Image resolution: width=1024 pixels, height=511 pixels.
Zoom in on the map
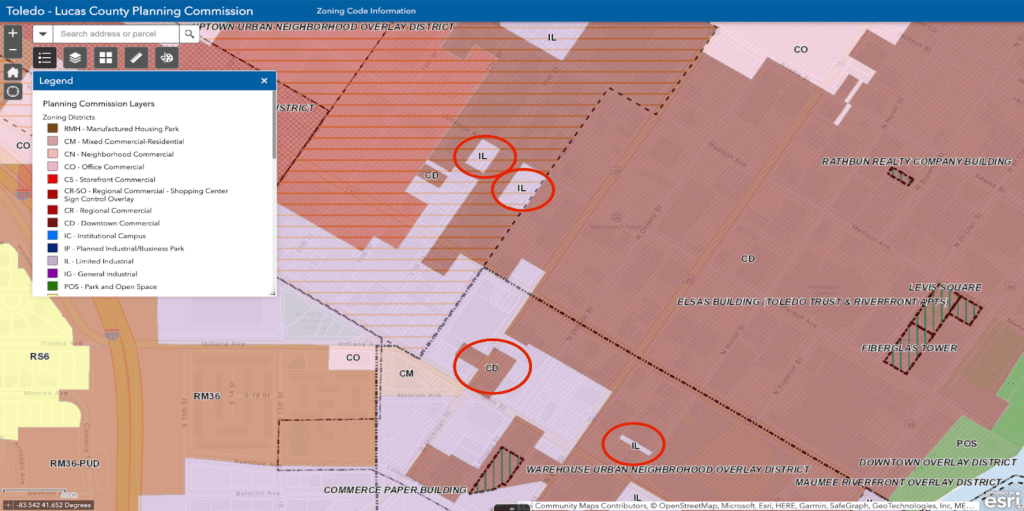point(12,32)
